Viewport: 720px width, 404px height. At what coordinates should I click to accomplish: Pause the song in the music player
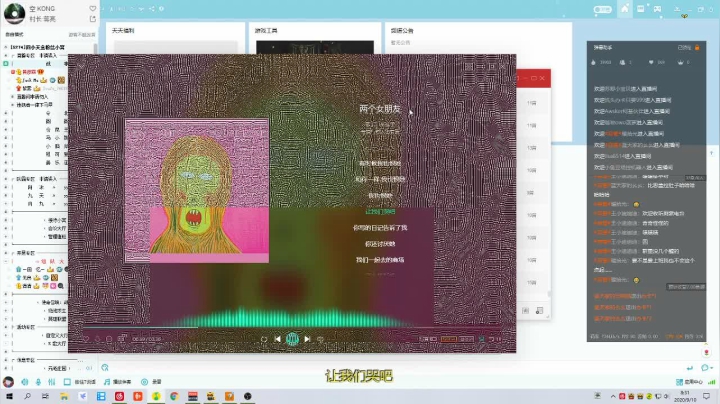[x=292, y=339]
